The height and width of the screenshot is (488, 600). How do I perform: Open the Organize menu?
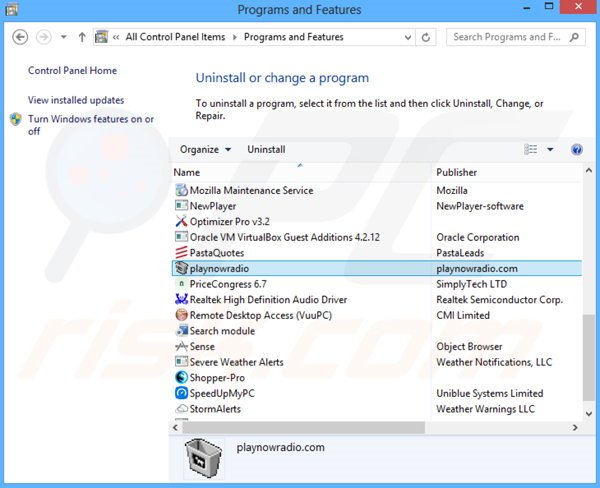[205, 150]
